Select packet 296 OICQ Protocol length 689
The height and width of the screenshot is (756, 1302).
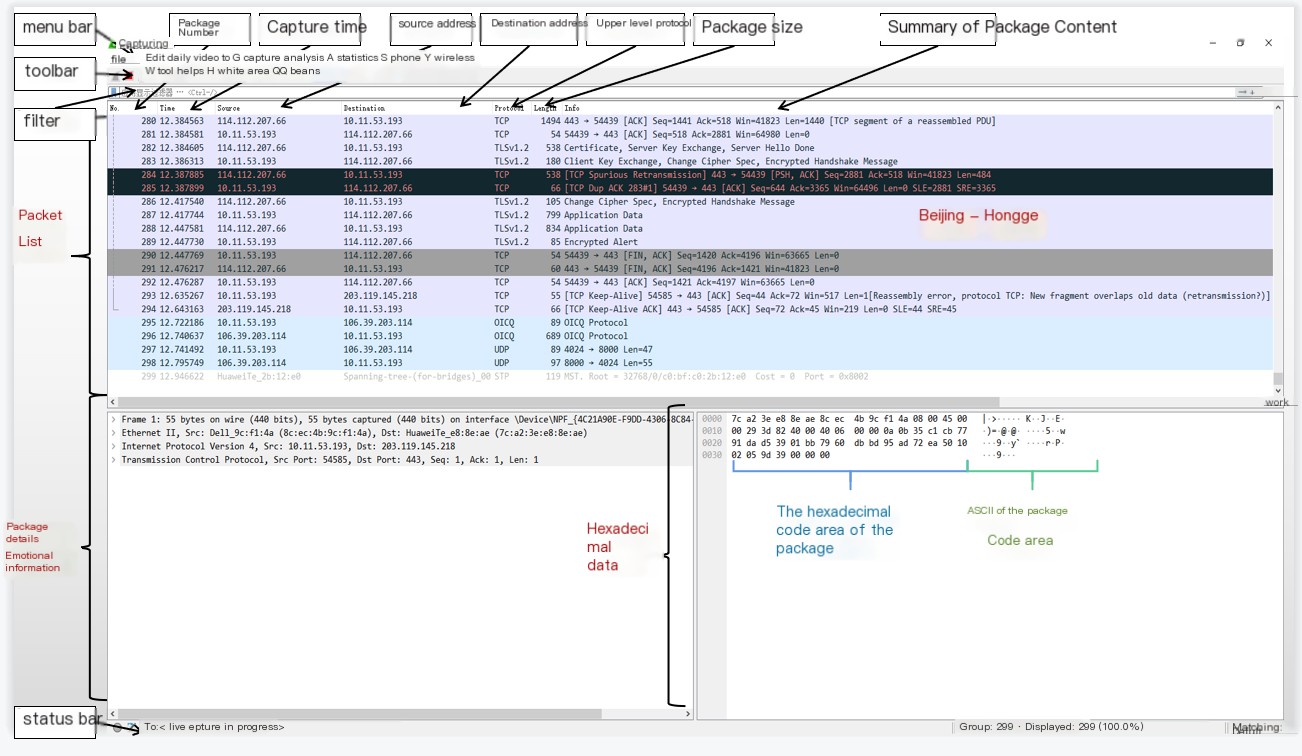click(690, 337)
